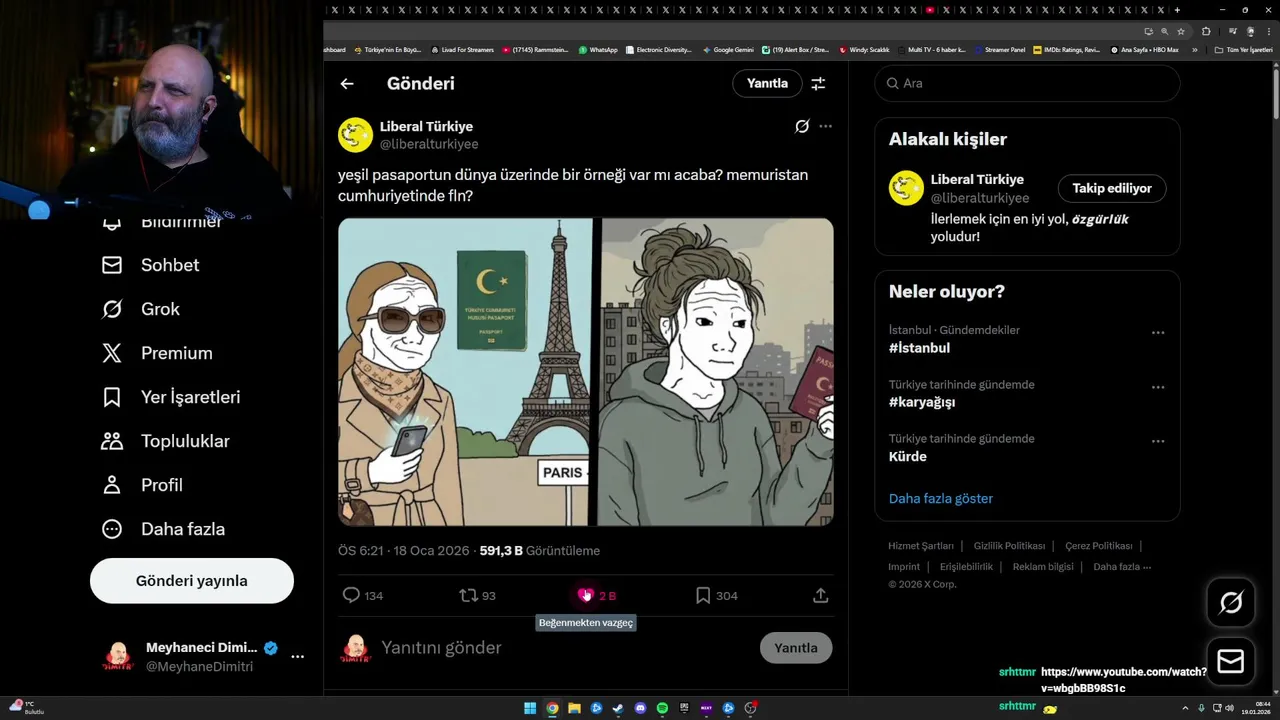Screen dimensions: 1280x720
Task: Click the Gönderi yayınla button
Action: pyautogui.click(x=192, y=581)
